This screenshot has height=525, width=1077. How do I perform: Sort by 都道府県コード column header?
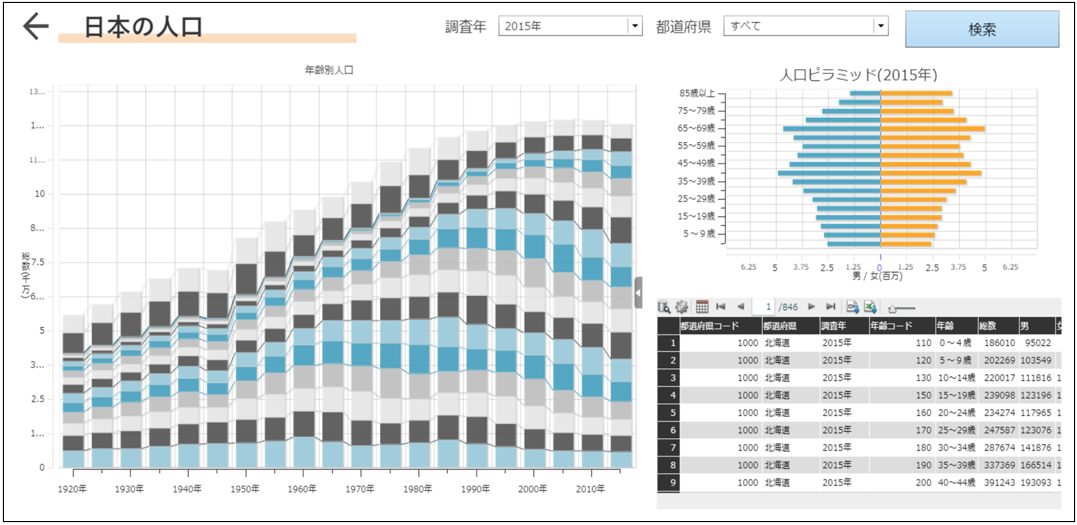tap(715, 325)
